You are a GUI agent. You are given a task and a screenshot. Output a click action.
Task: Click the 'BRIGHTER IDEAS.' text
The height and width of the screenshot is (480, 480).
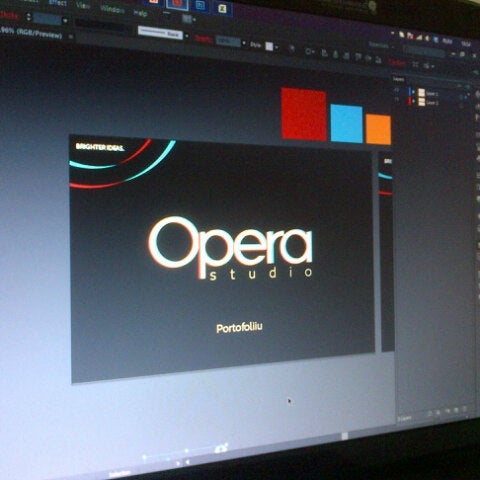[x=100, y=147]
